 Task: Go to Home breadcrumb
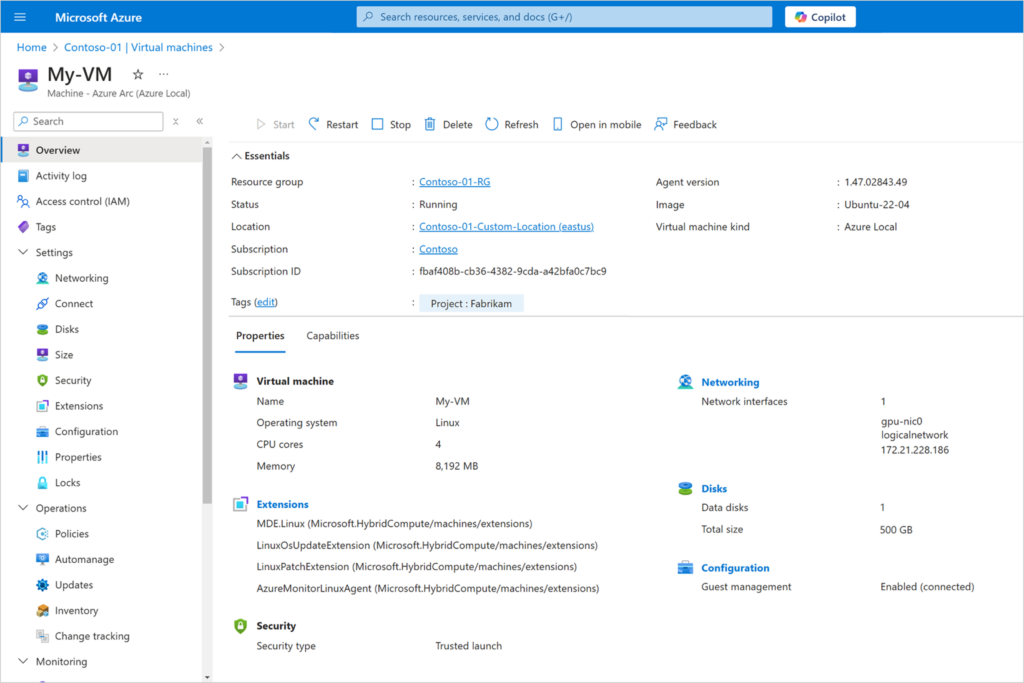point(31,47)
